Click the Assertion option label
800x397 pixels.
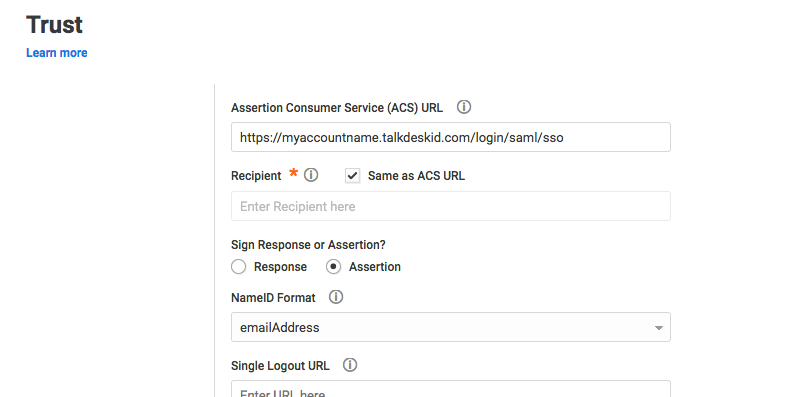pyautogui.click(x=375, y=267)
